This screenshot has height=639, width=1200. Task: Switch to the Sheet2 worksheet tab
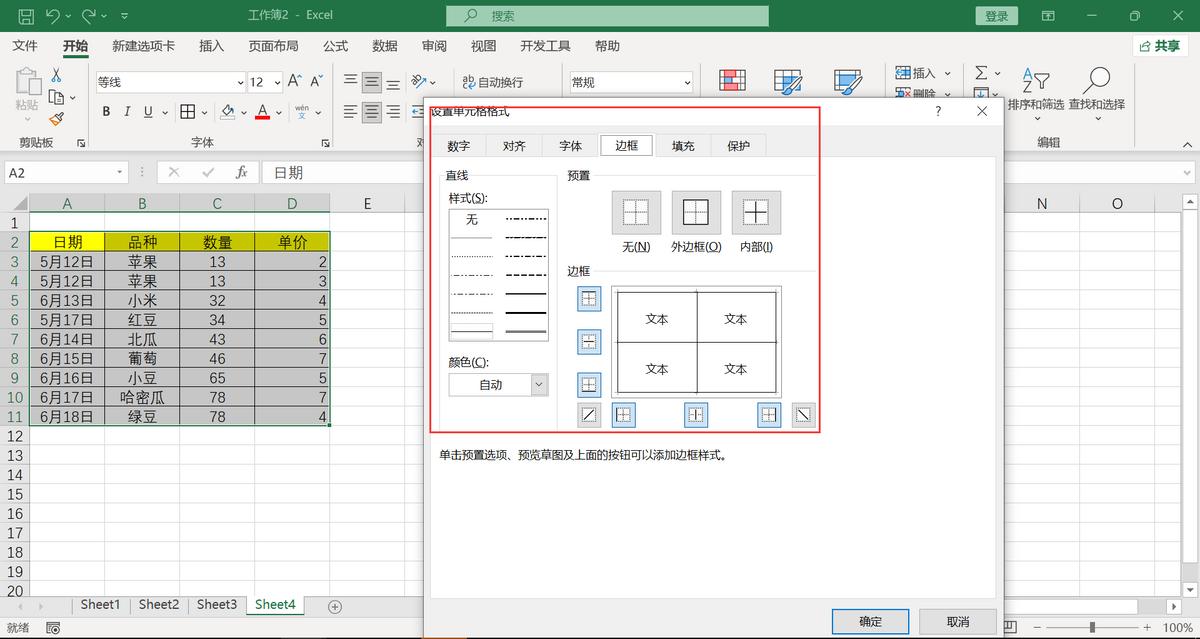point(158,604)
